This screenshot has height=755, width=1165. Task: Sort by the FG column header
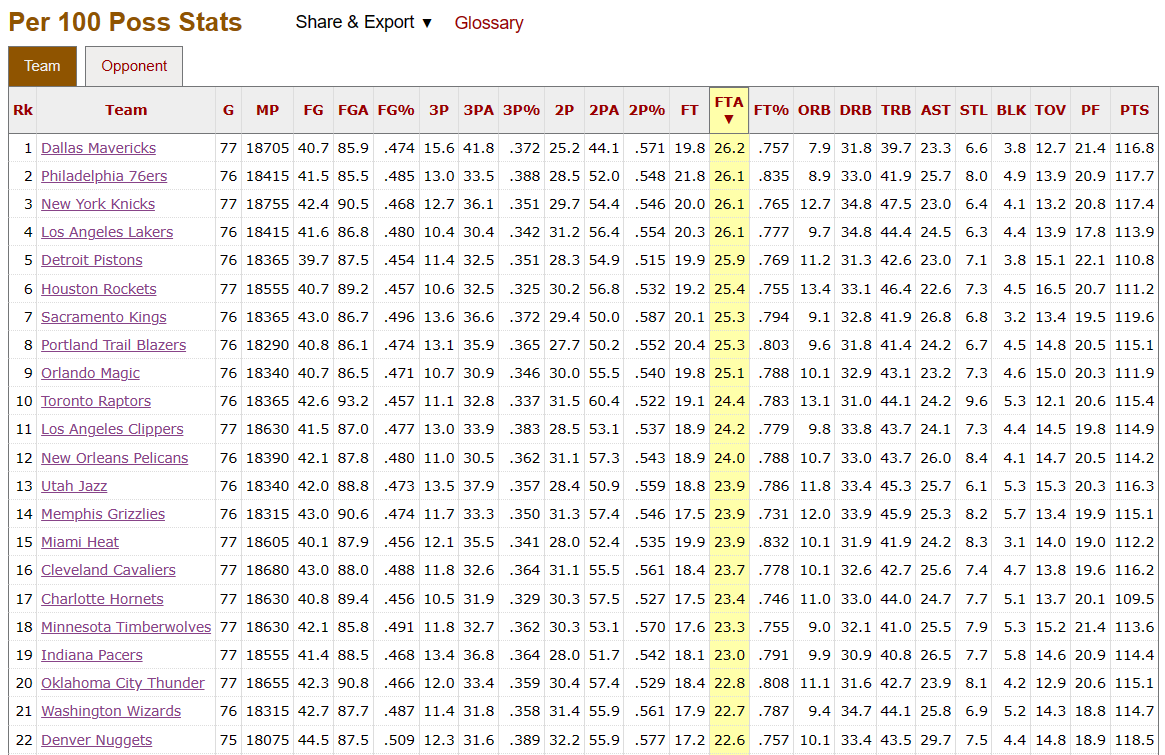pyautogui.click(x=314, y=110)
